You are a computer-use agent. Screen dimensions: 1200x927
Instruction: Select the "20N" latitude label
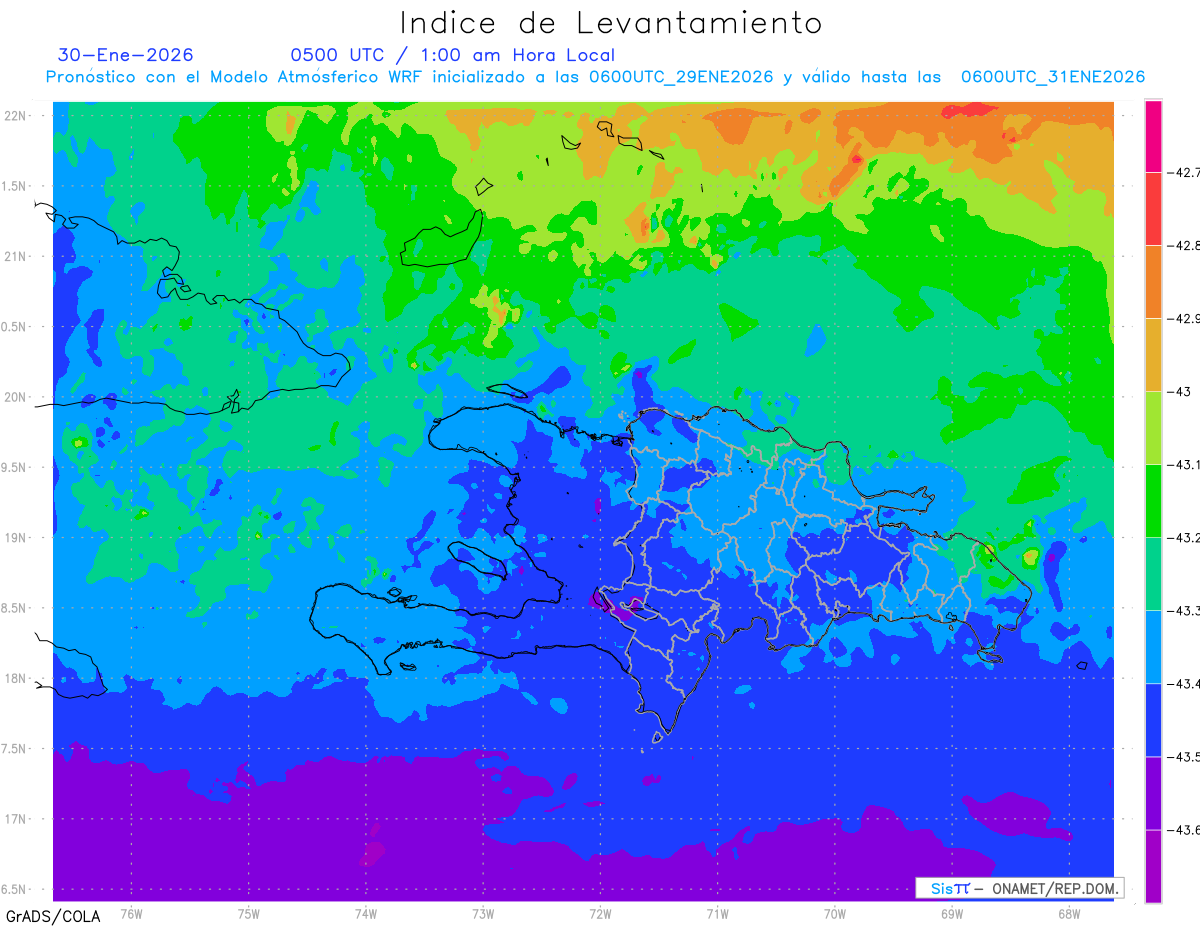pyautogui.click(x=17, y=397)
